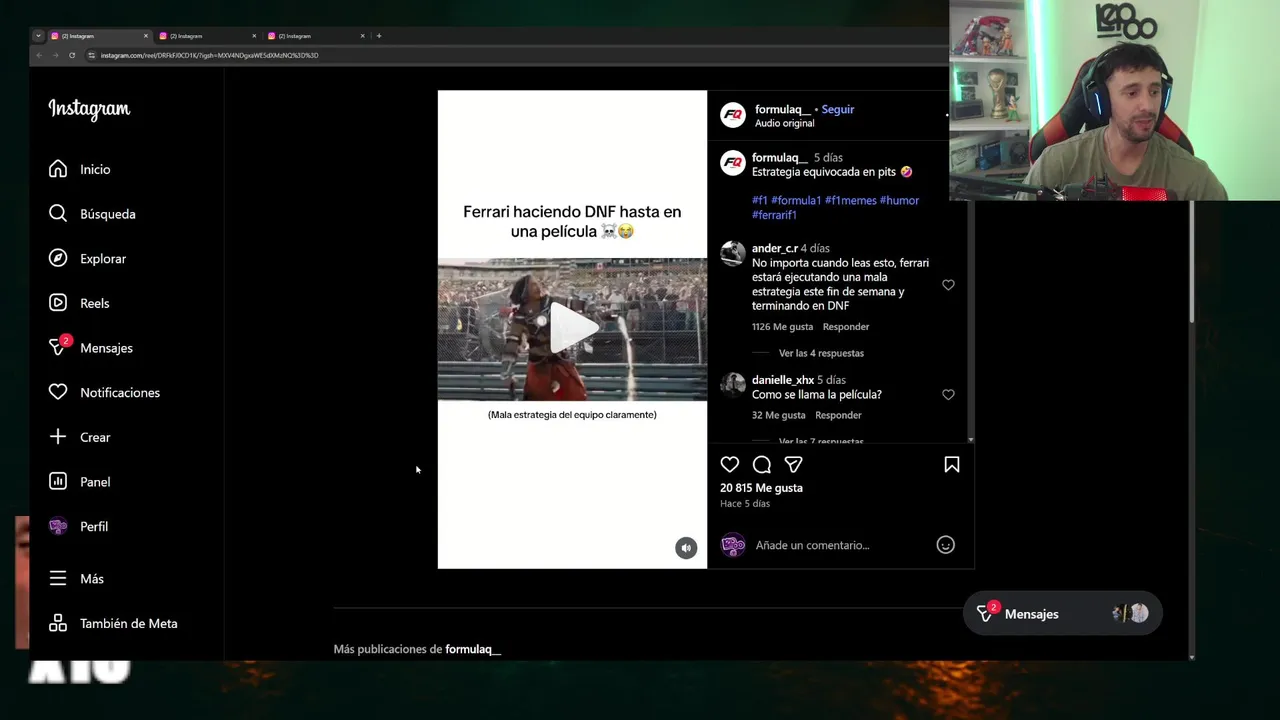Click danielle_xhx username in comment

(x=783, y=380)
